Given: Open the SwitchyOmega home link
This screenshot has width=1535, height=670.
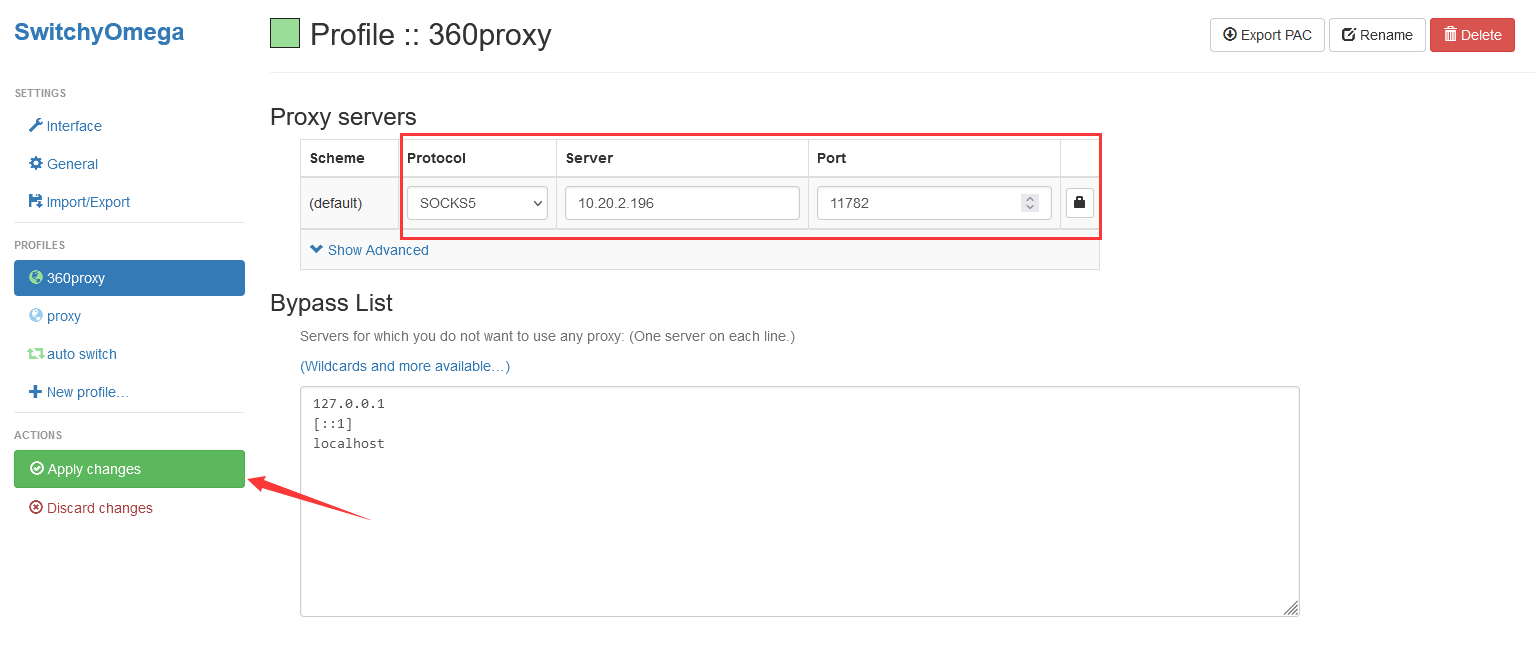Looking at the screenshot, I should click(x=99, y=32).
